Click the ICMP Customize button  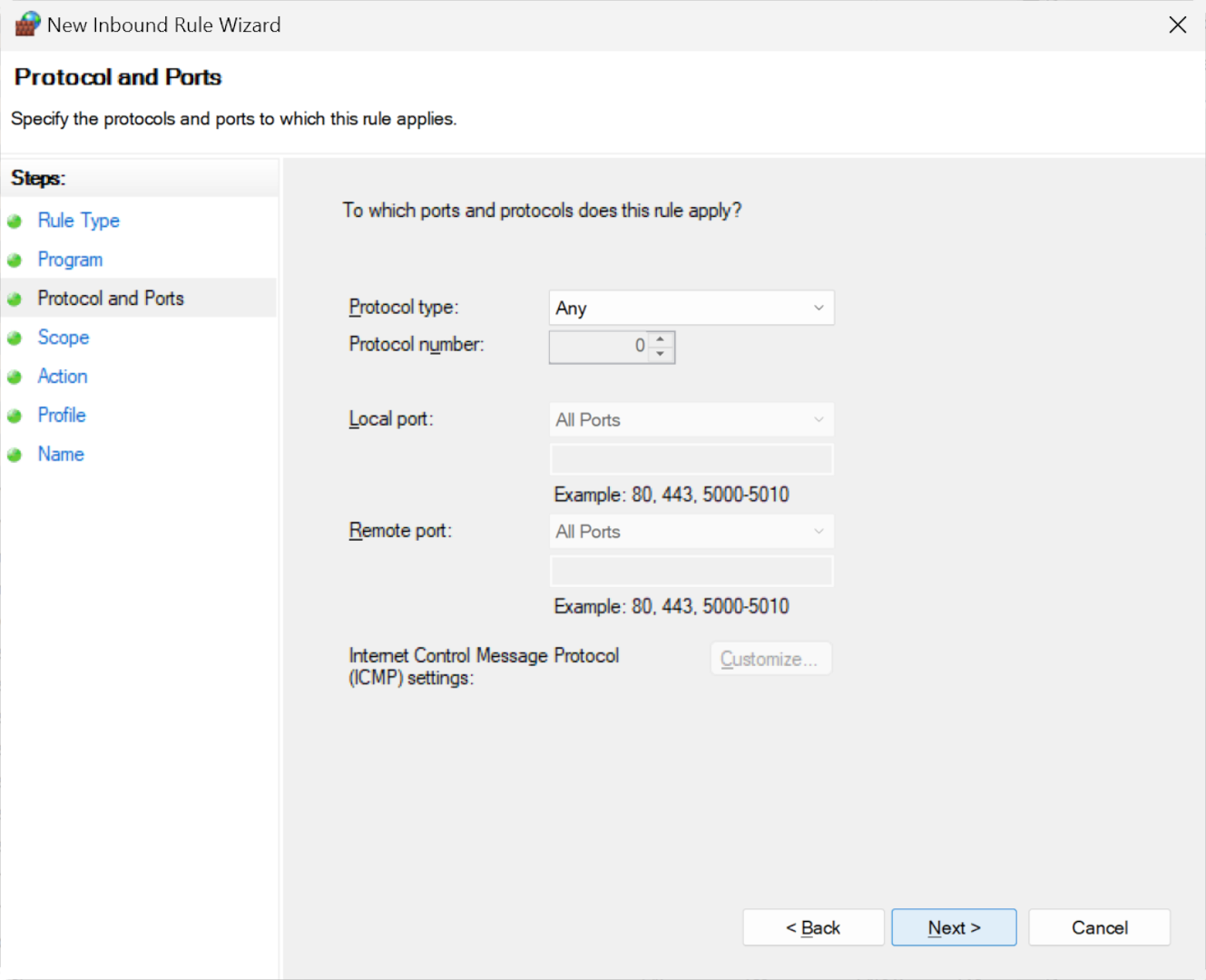coord(770,659)
